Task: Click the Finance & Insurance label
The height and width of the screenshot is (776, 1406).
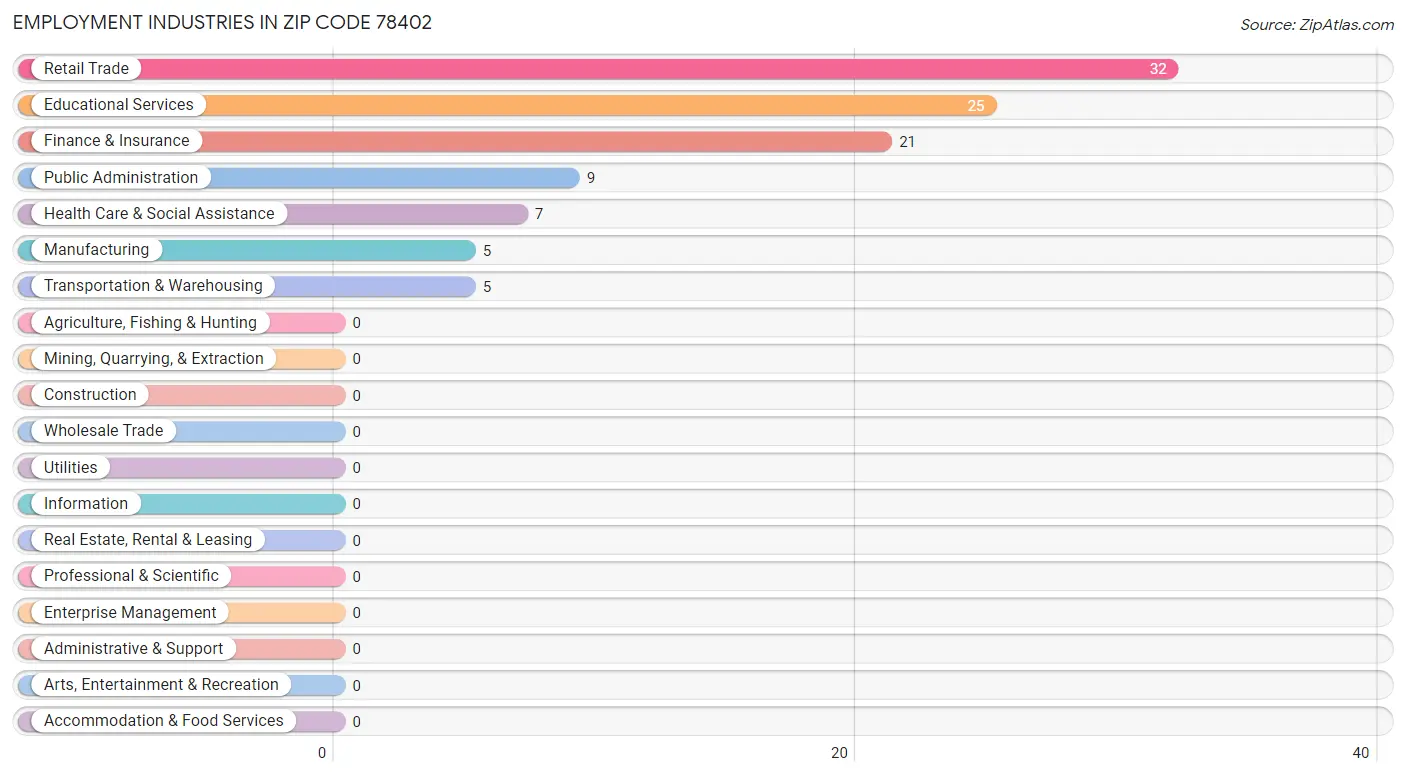Action: tap(116, 141)
